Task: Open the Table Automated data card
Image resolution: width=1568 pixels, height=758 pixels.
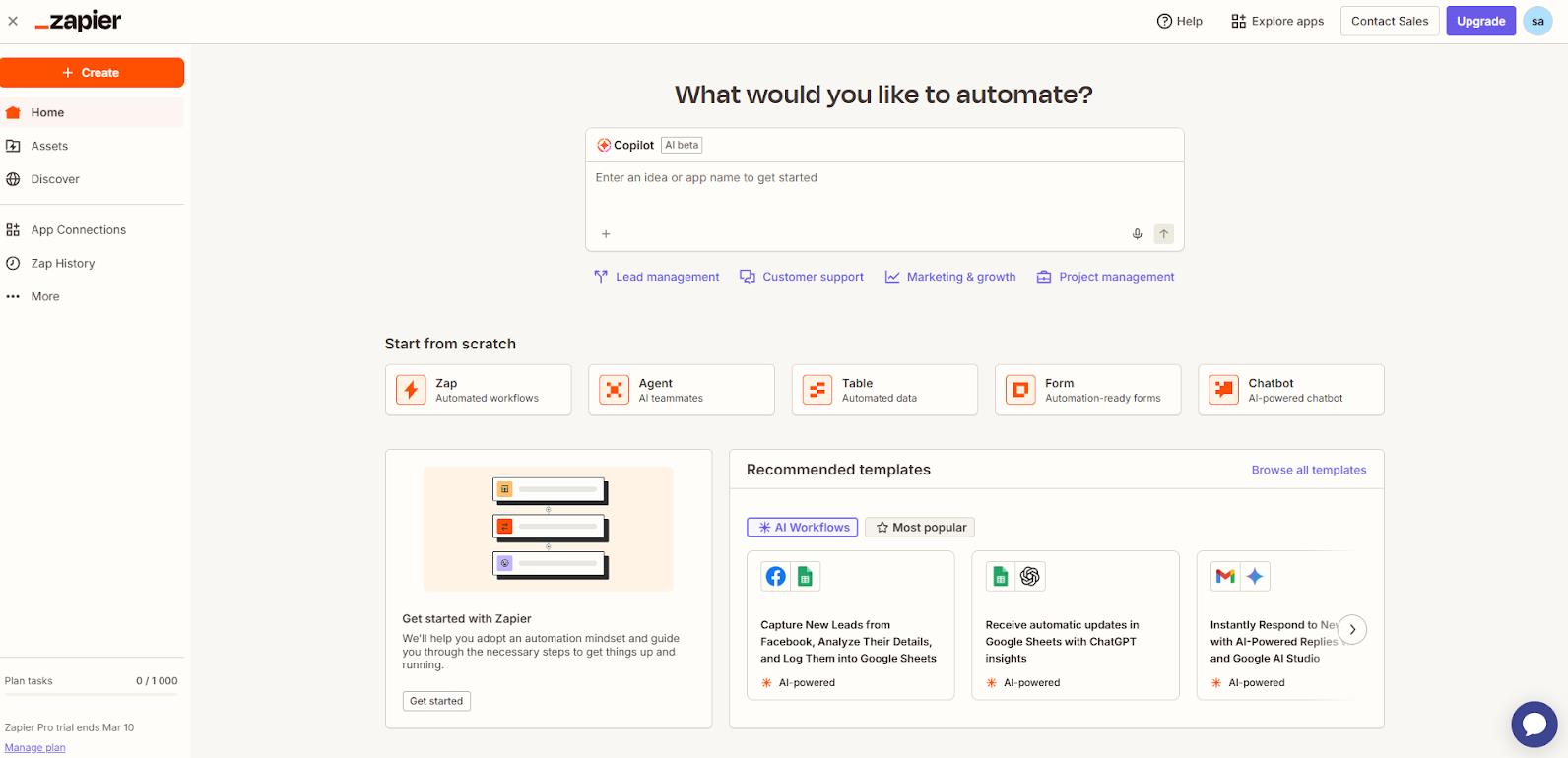Action: (884, 390)
